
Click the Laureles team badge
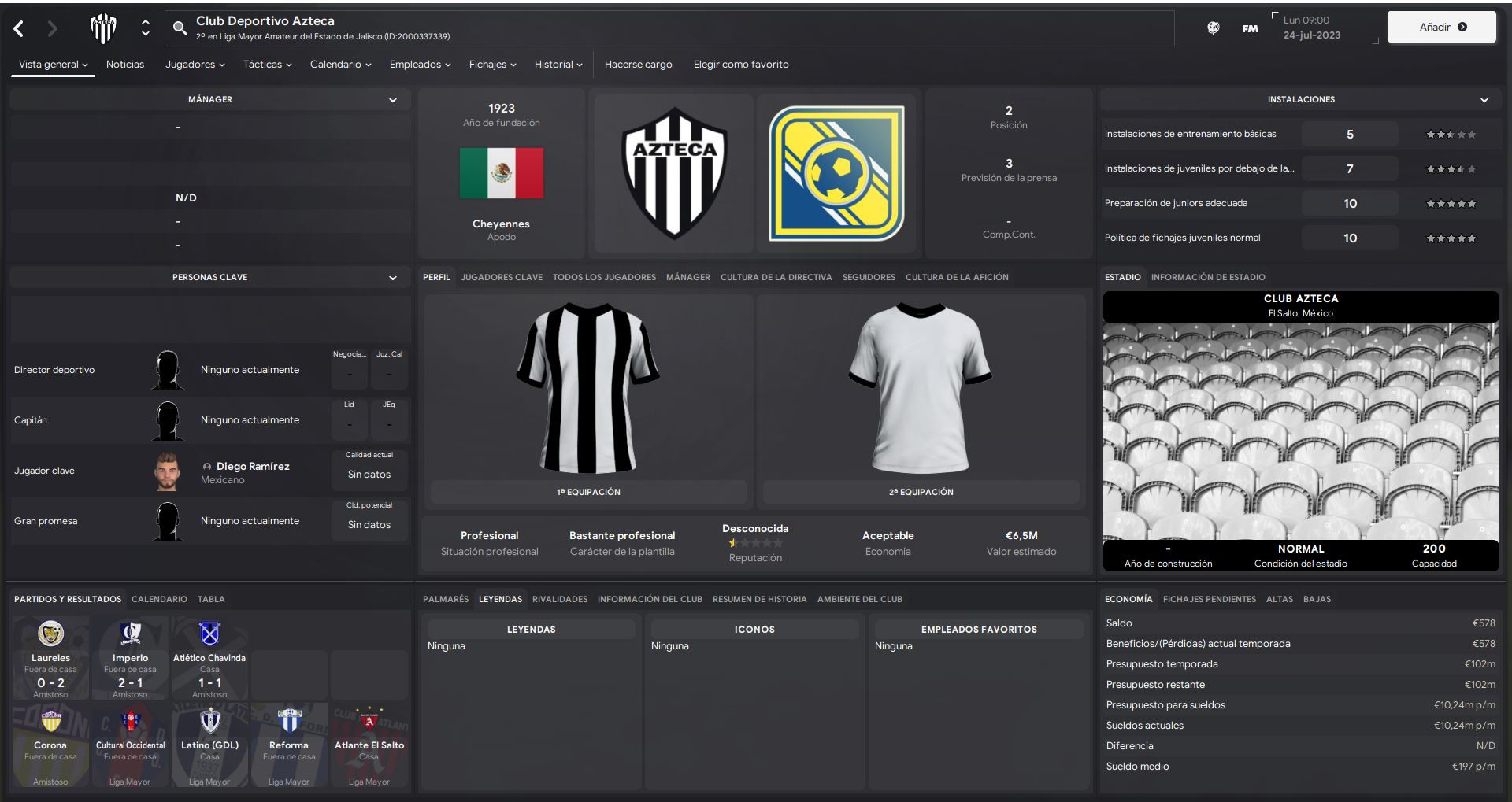tap(50, 634)
